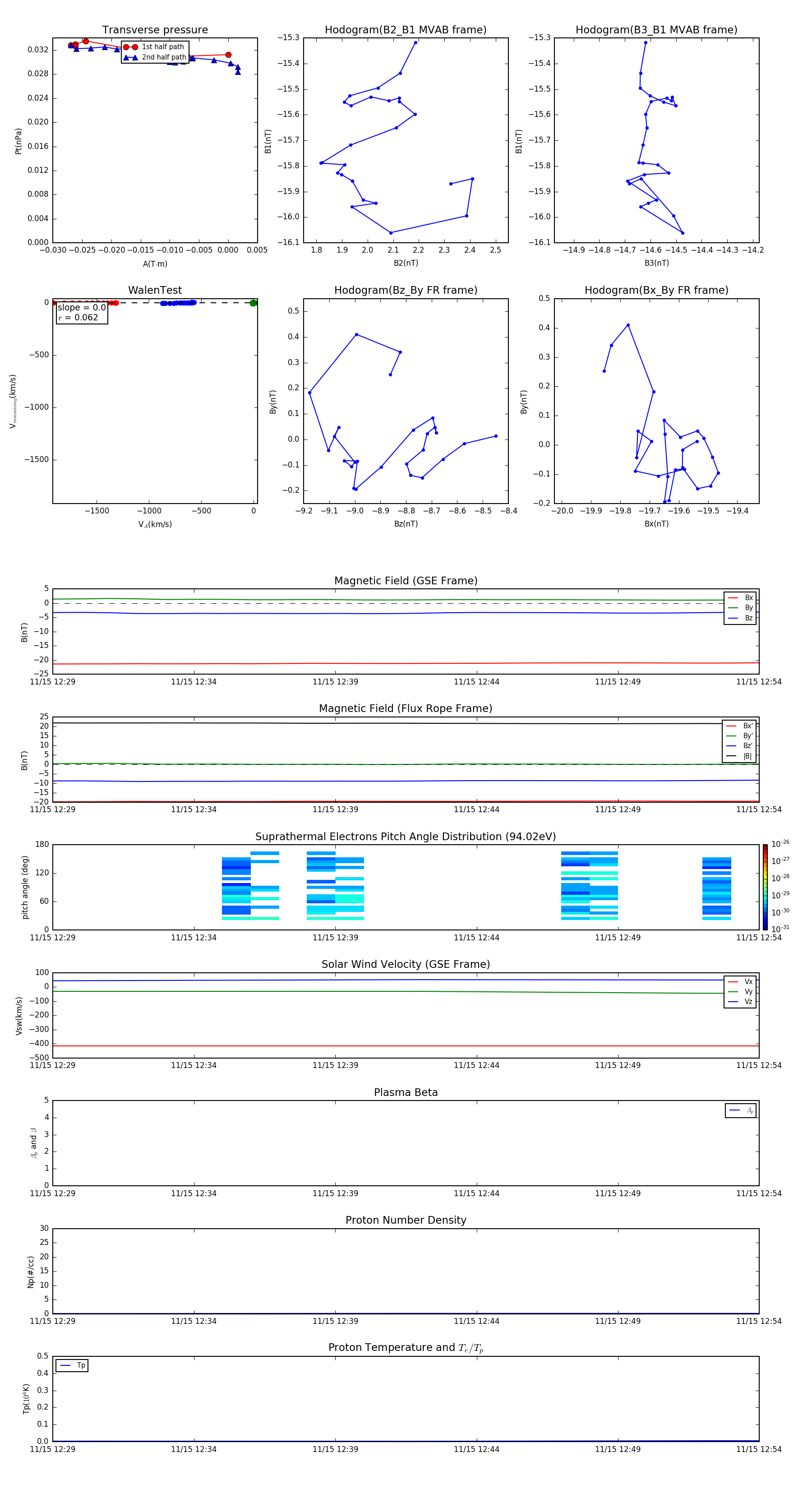812x1489 pixels.
Task: Click the "Bx(nT)" x-axis label
Action: tap(656, 524)
